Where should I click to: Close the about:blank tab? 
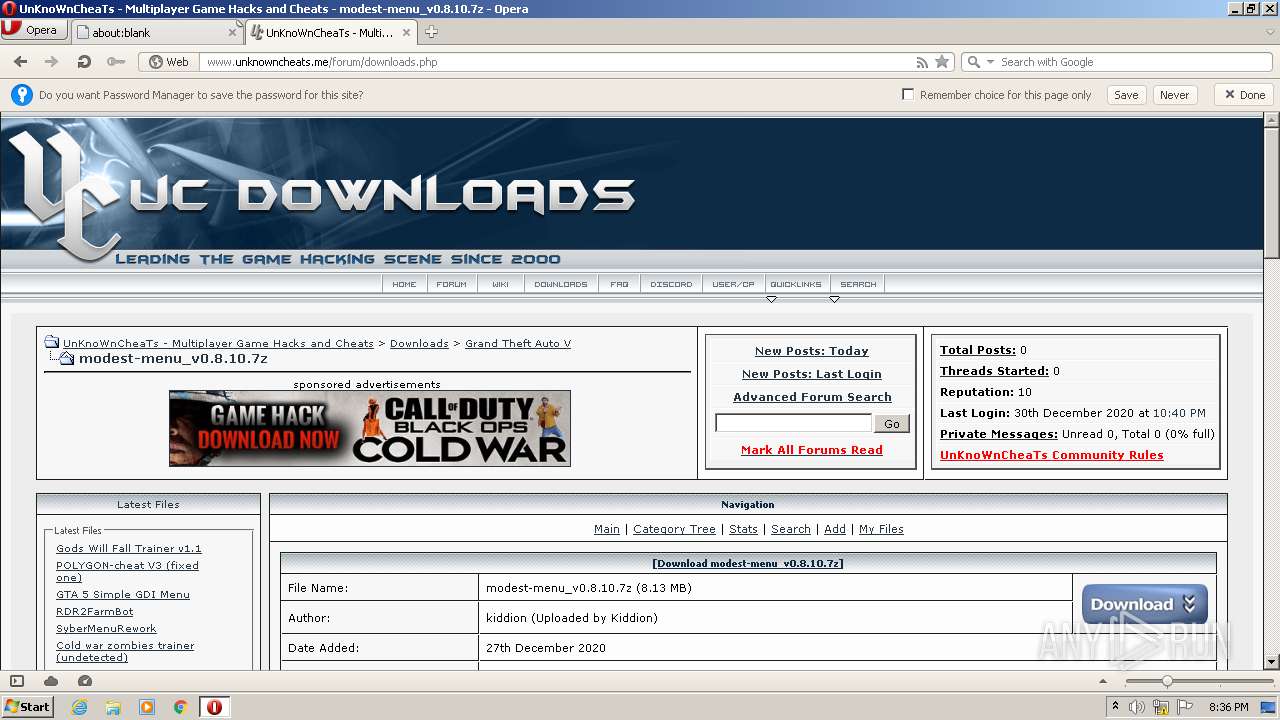point(232,32)
